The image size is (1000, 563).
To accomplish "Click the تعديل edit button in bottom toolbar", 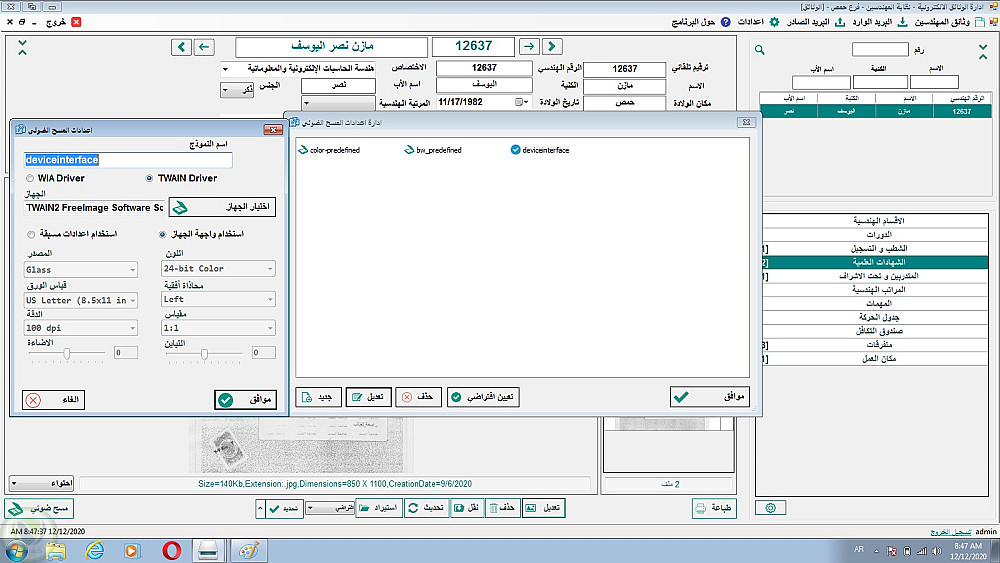I will (543, 508).
